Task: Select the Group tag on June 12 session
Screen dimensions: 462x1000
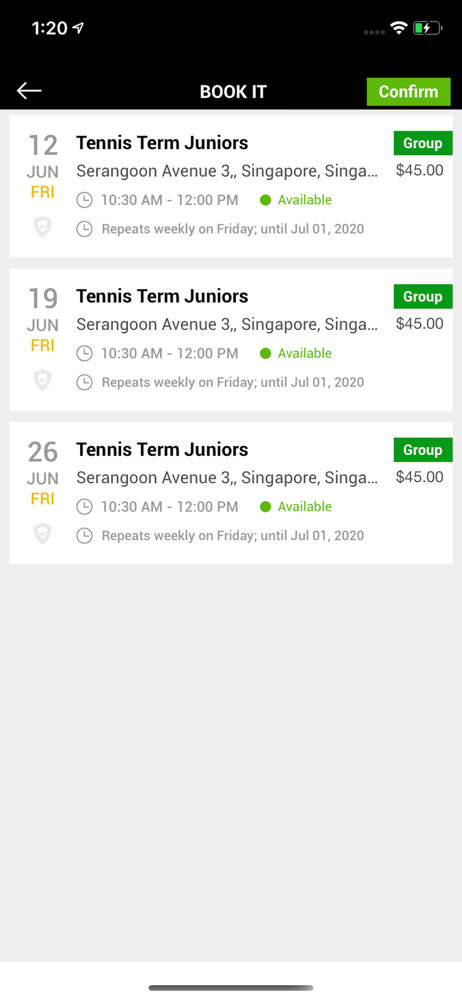Action: pos(422,143)
